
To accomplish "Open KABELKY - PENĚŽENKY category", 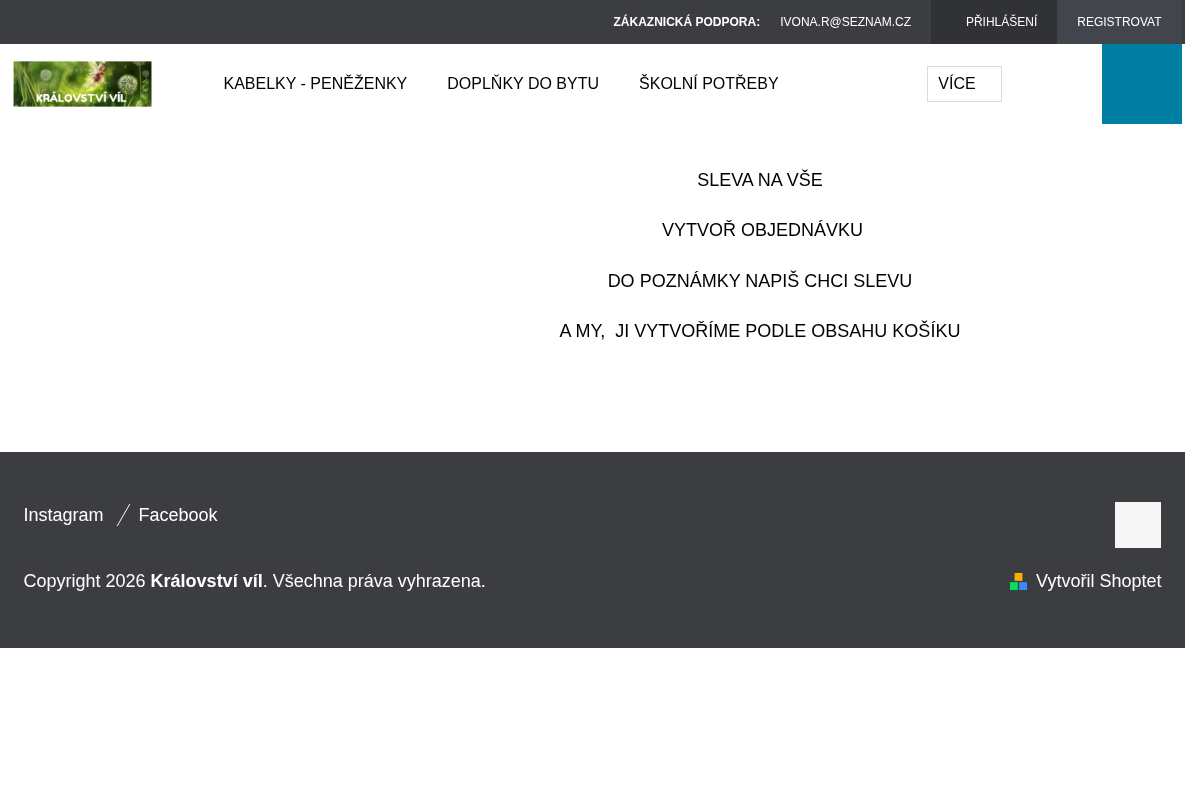I will click(315, 84).
